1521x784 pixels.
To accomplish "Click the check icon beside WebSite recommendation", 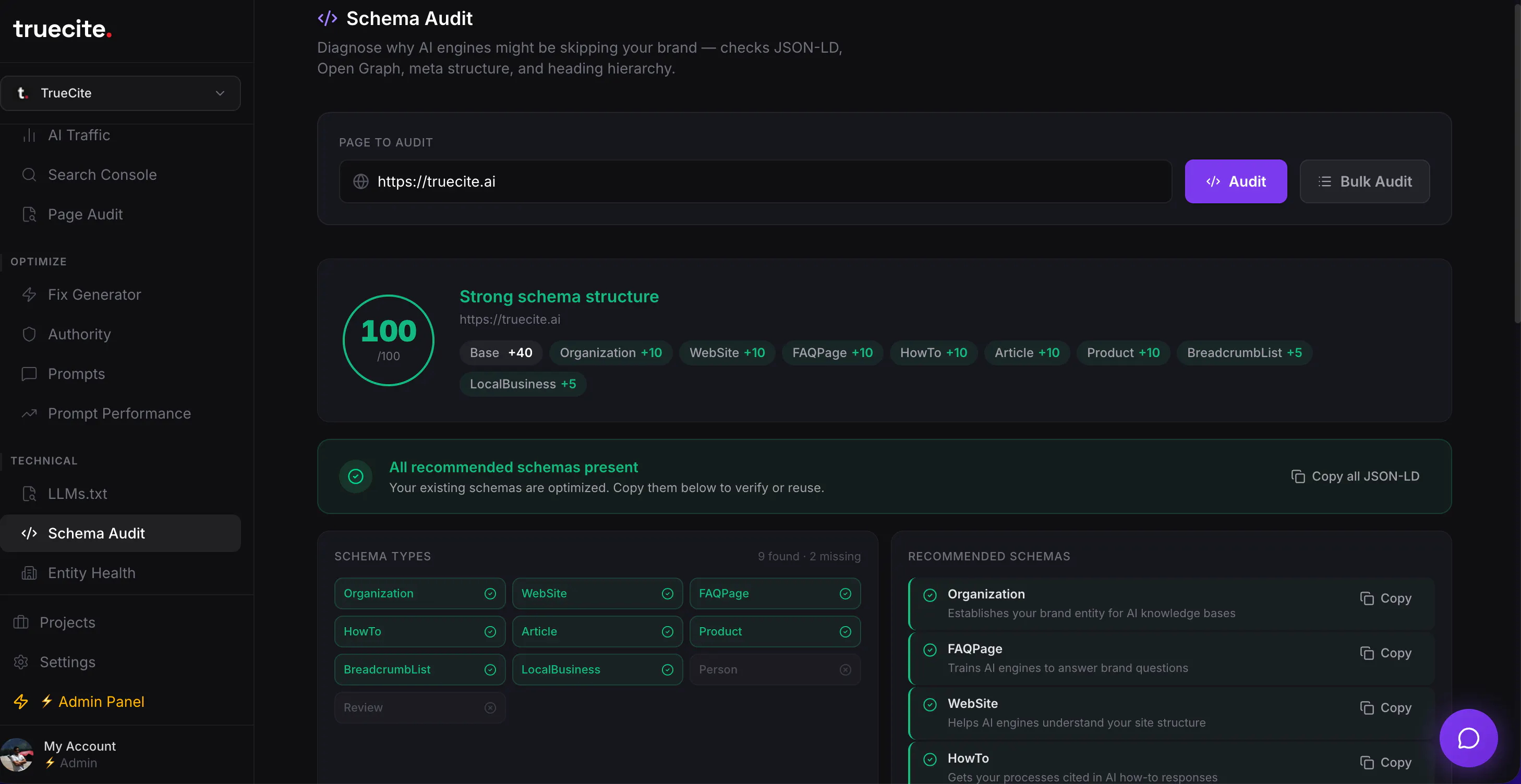I will pyautogui.click(x=930, y=704).
